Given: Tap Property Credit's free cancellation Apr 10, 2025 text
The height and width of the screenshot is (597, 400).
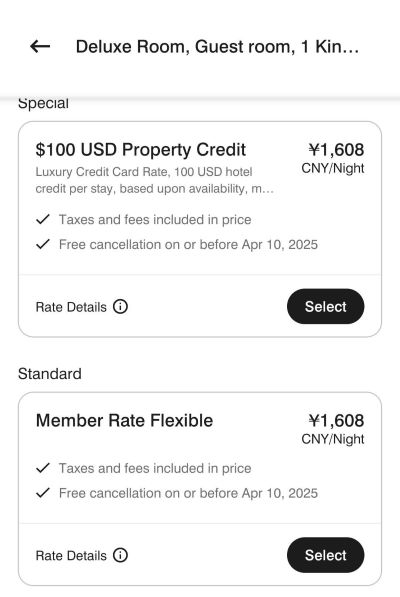Looking at the screenshot, I should [188, 244].
